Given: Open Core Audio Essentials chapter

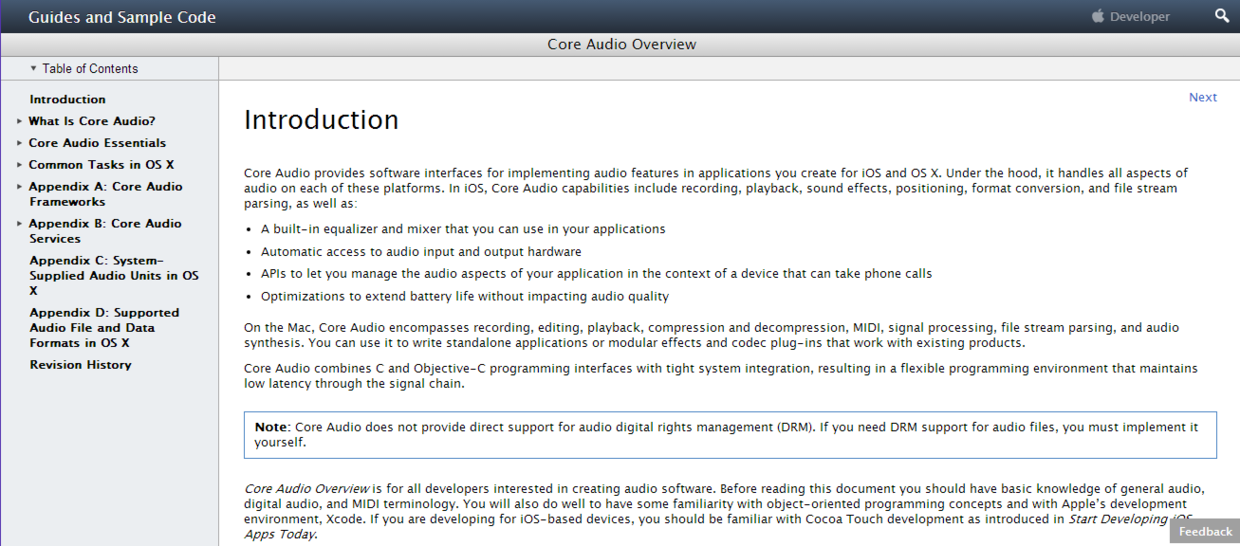Looking at the screenshot, I should [97, 143].
